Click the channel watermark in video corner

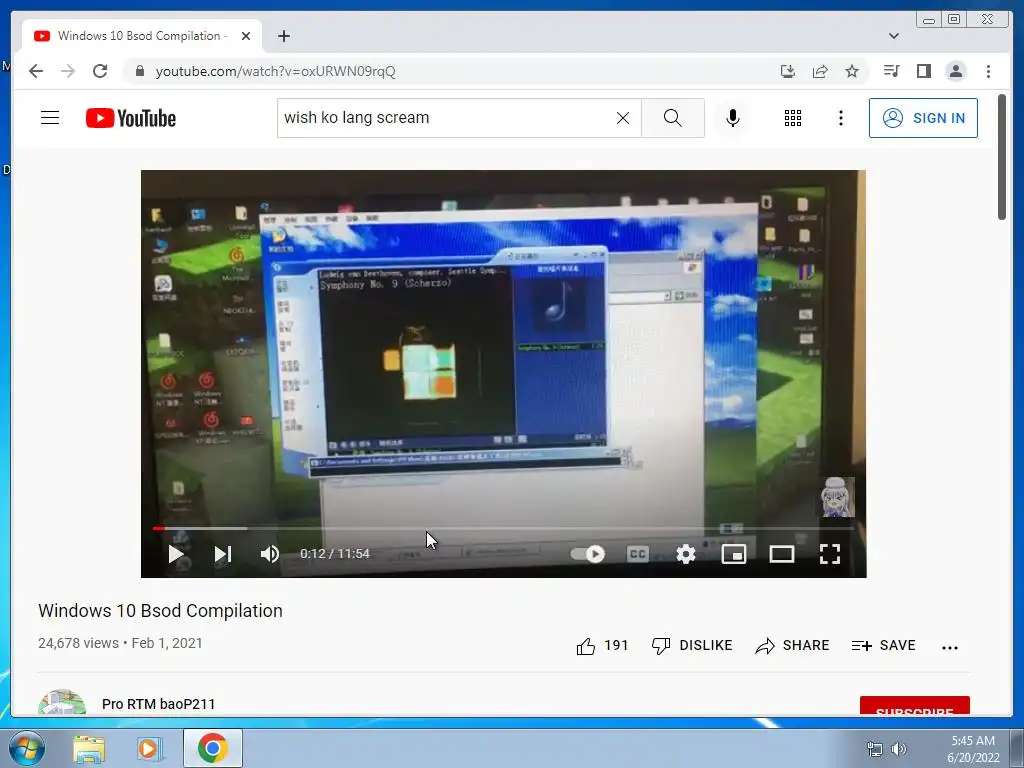(837, 497)
